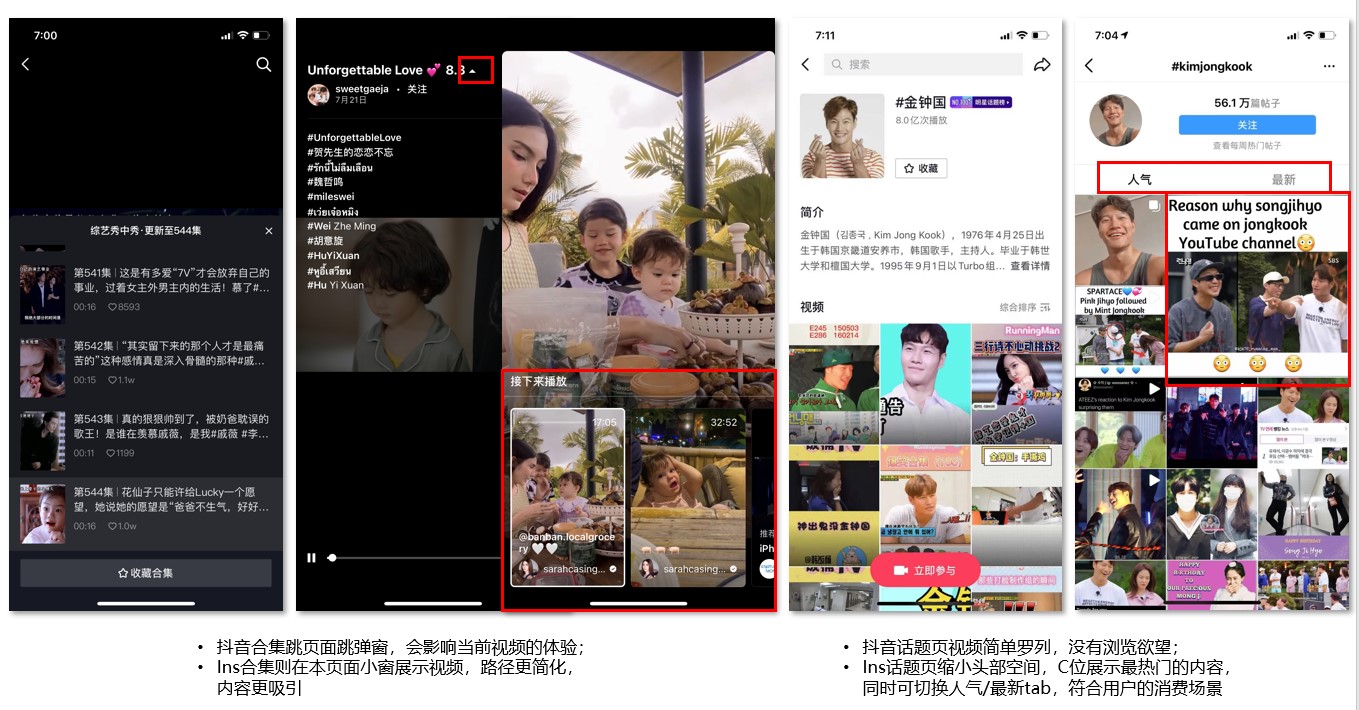Click blue 关注 button for #kimjongkook
Screen dimensions: 1359x710
tap(1247, 125)
